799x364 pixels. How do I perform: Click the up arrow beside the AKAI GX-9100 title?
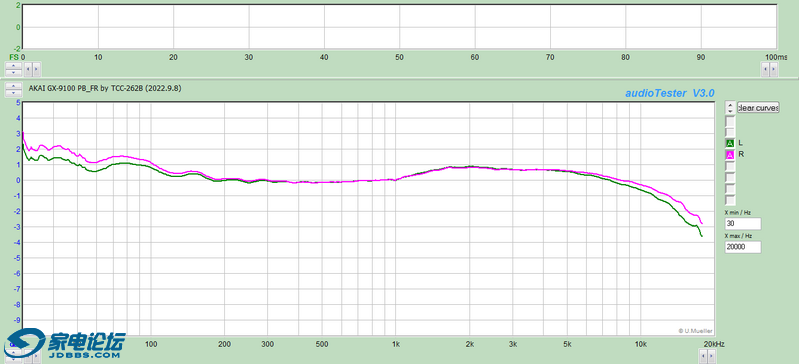[13, 86]
